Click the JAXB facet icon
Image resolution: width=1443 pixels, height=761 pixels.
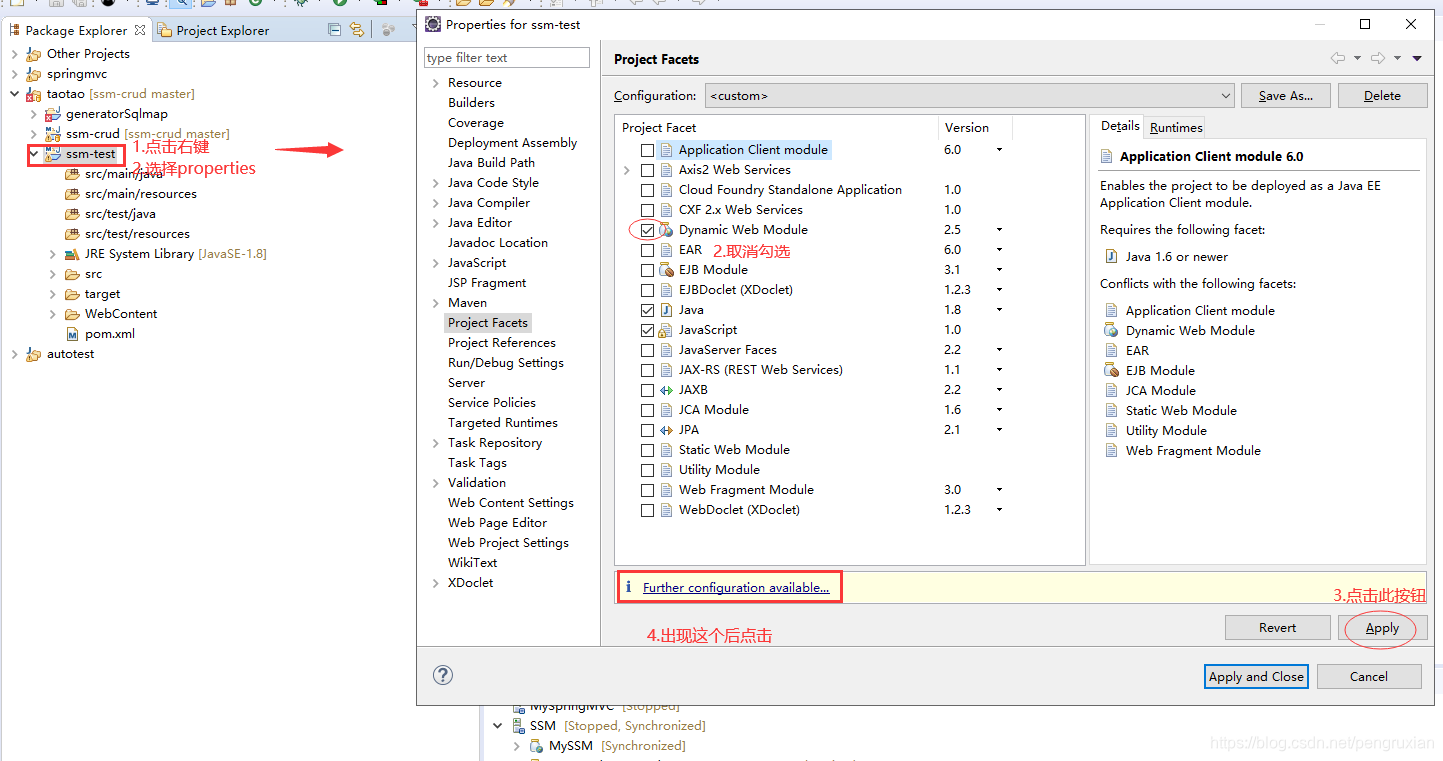666,390
